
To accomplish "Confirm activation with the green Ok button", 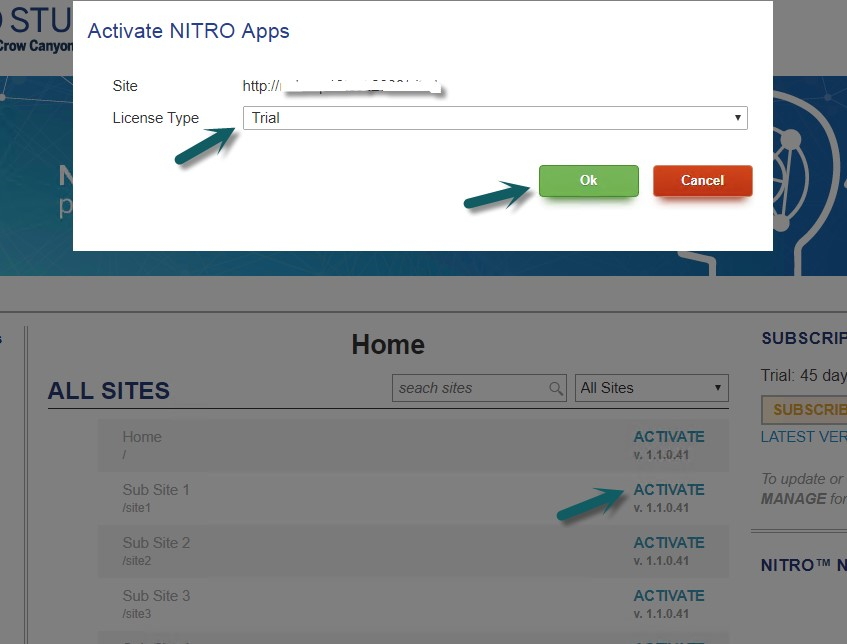I will (588, 180).
